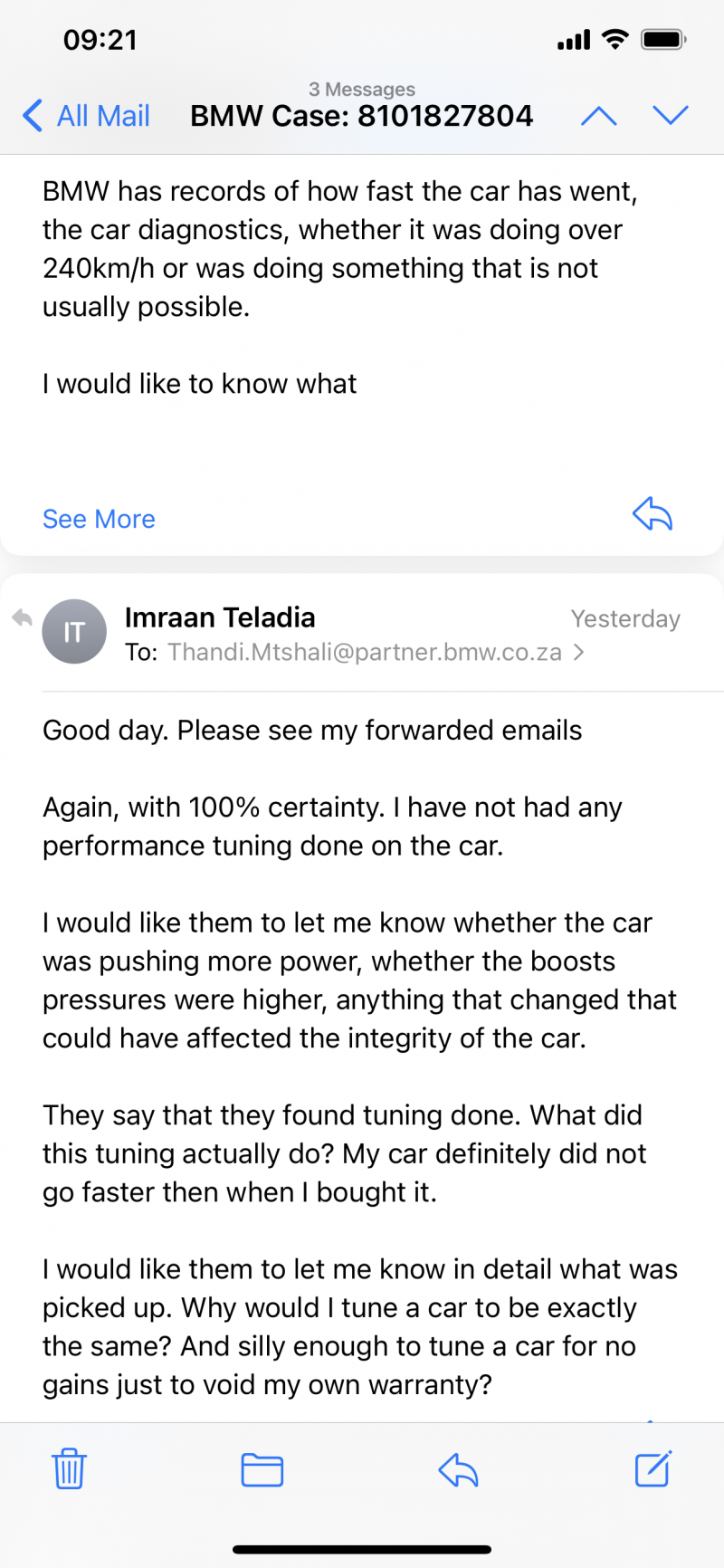Tap the replied indicator arrow beside avatar
This screenshot has height=1568, width=724.
pyautogui.click(x=22, y=618)
